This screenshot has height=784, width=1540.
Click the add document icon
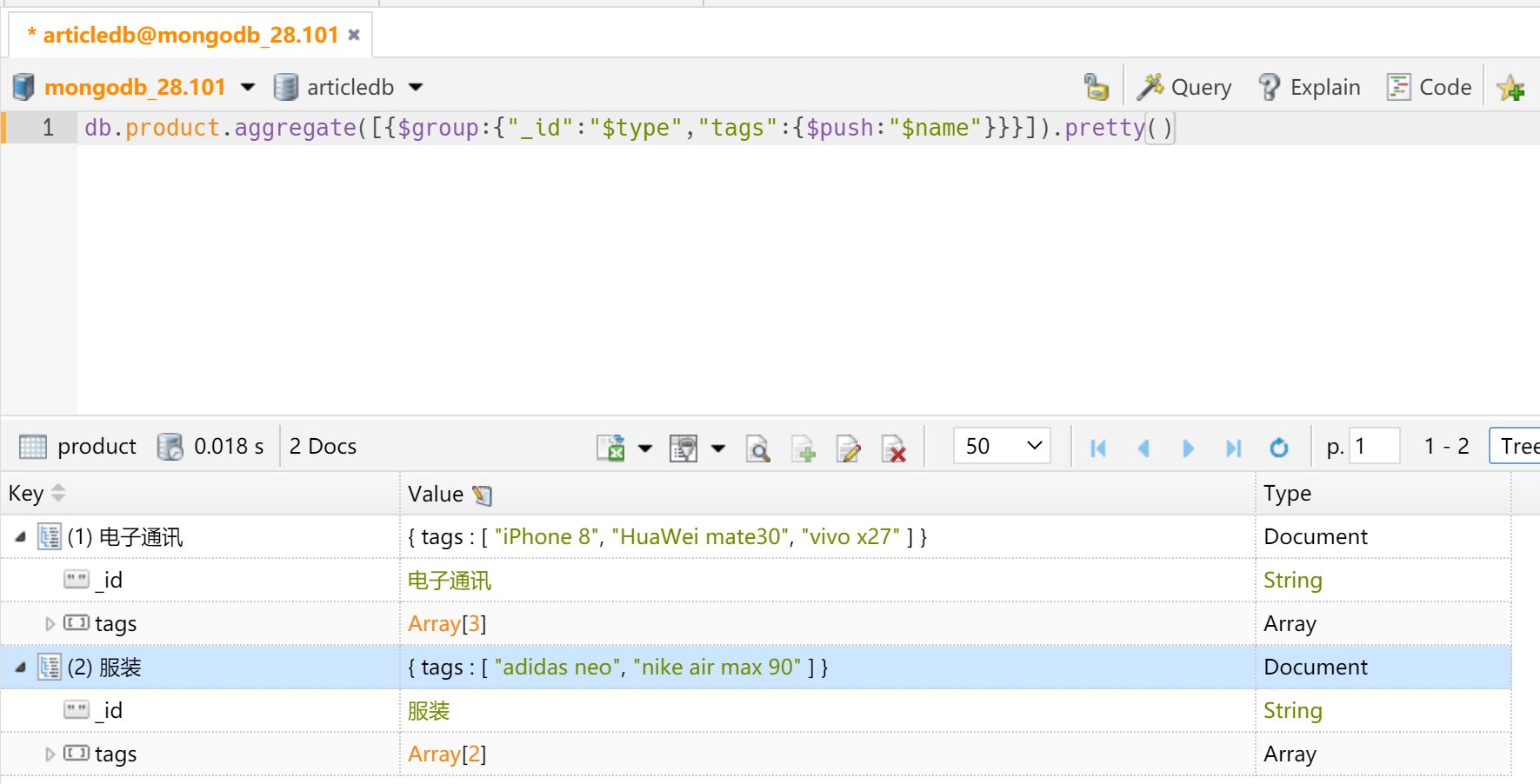click(803, 448)
